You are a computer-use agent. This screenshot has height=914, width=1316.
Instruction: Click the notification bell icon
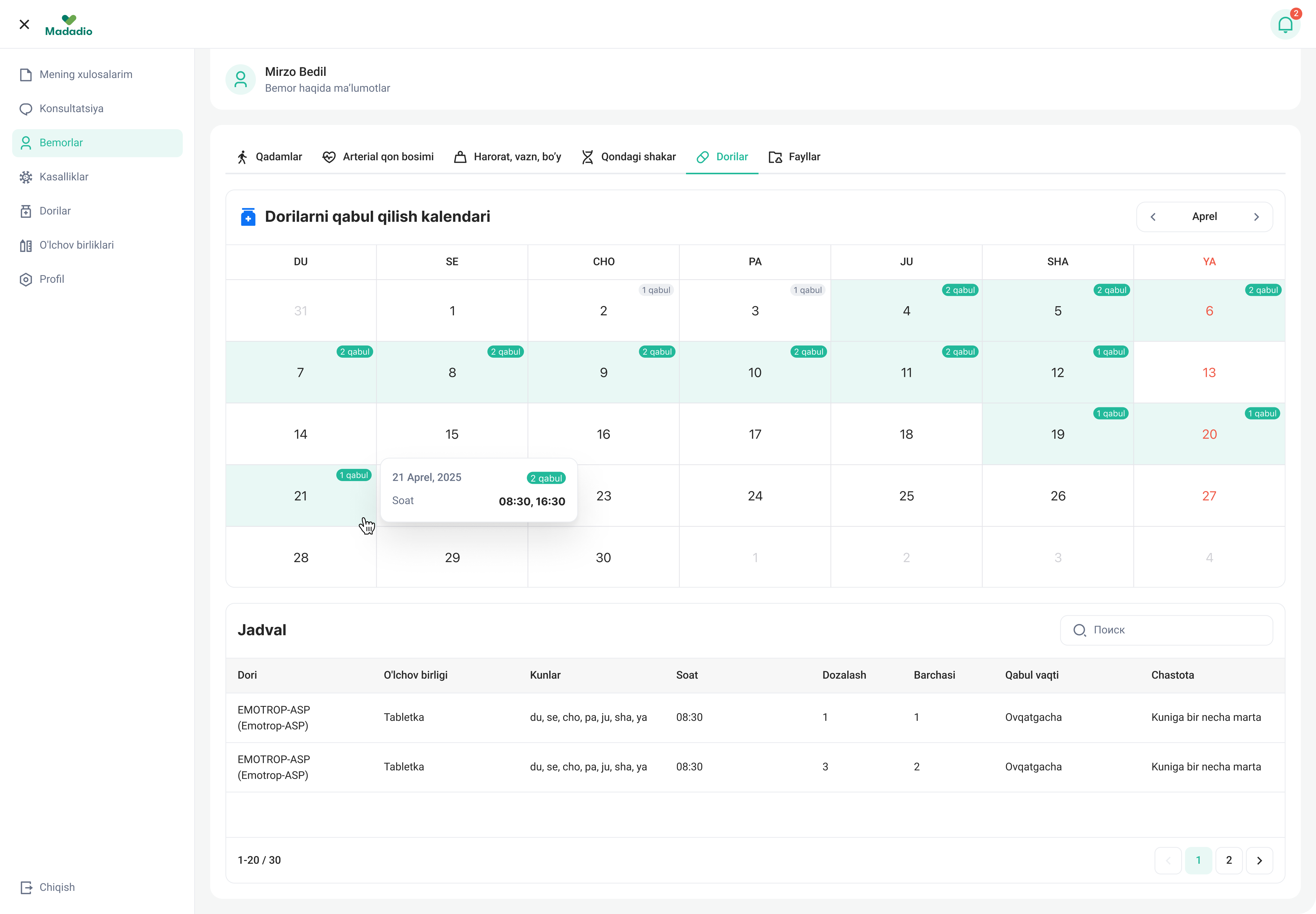[x=1285, y=25]
